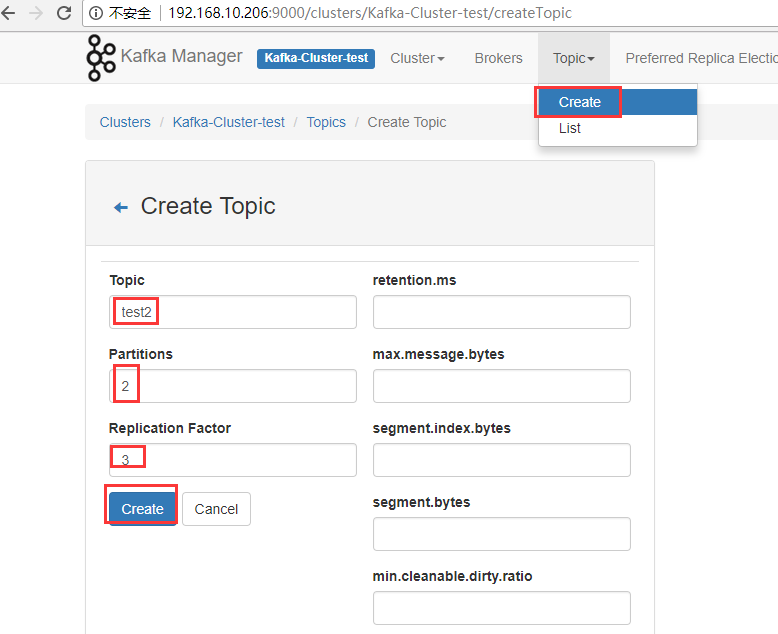Open Preferred Replica Election nav item
Viewport: 778px width, 634px height.
702,58
